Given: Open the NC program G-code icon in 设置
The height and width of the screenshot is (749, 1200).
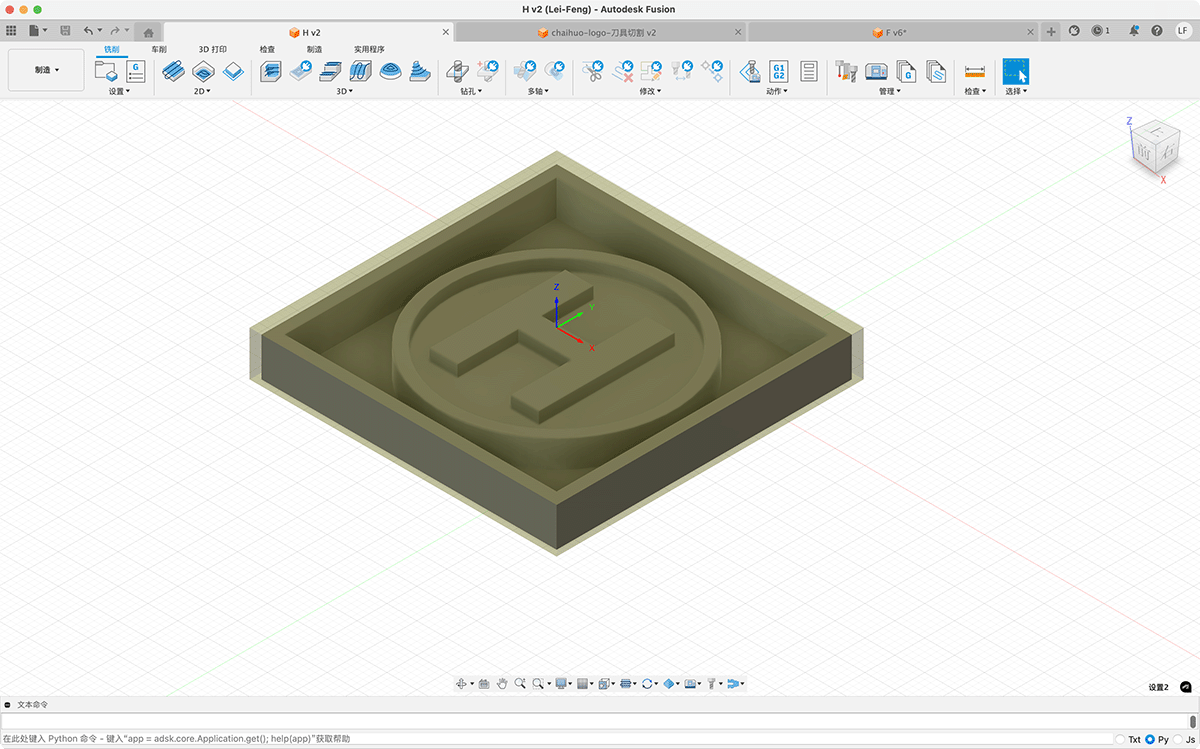Looking at the screenshot, I should tap(135, 70).
